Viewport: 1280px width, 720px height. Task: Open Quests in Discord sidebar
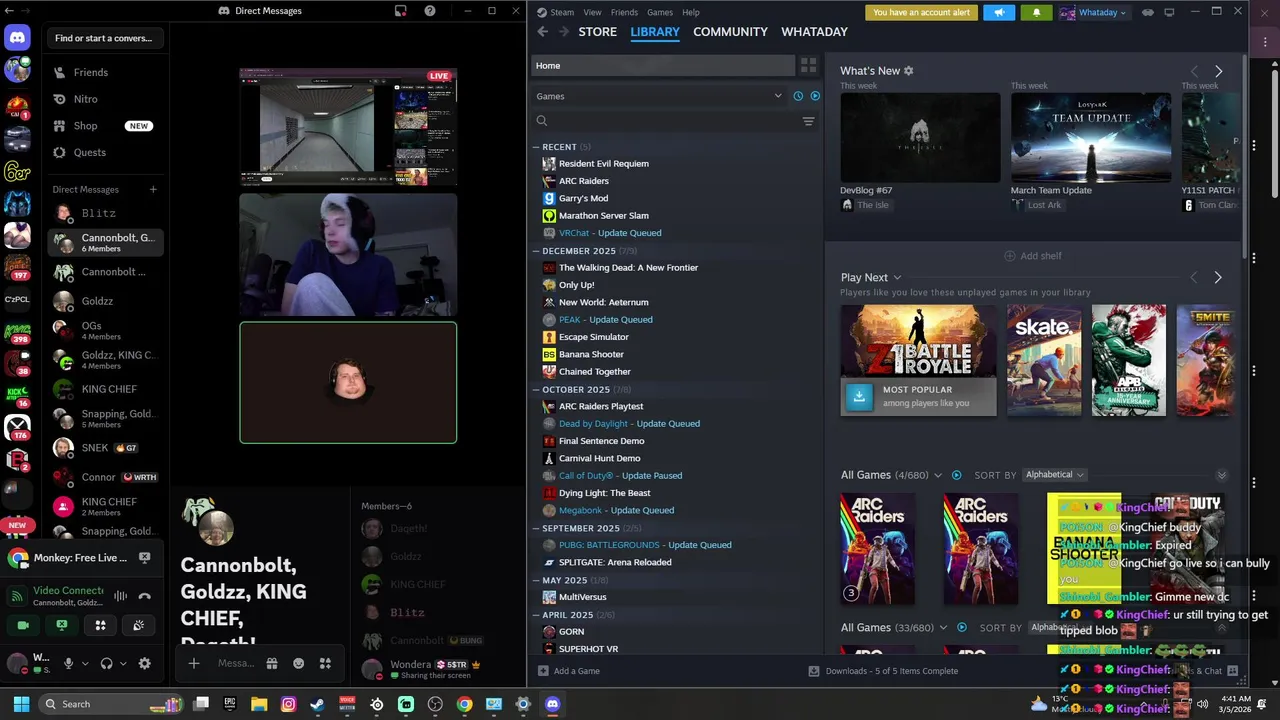click(105, 152)
